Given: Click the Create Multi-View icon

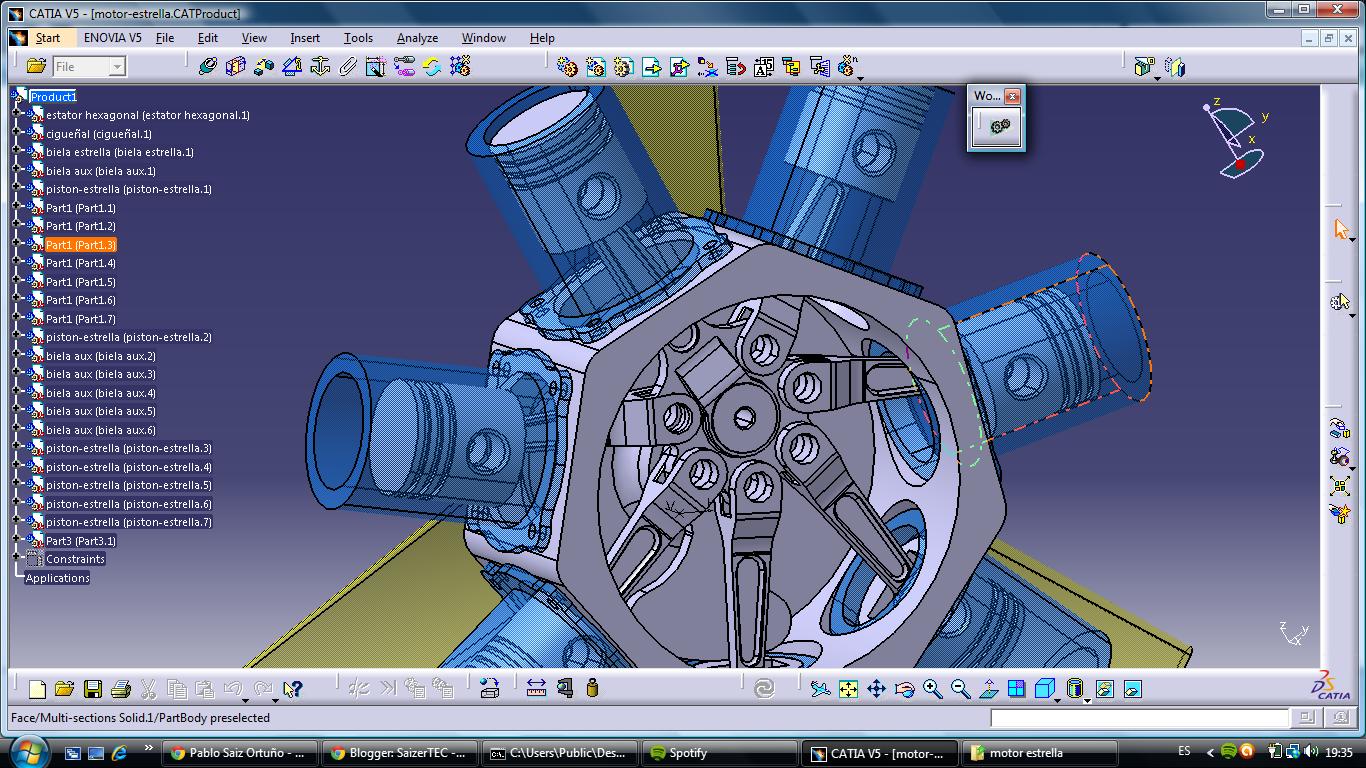Looking at the screenshot, I should (x=1016, y=688).
